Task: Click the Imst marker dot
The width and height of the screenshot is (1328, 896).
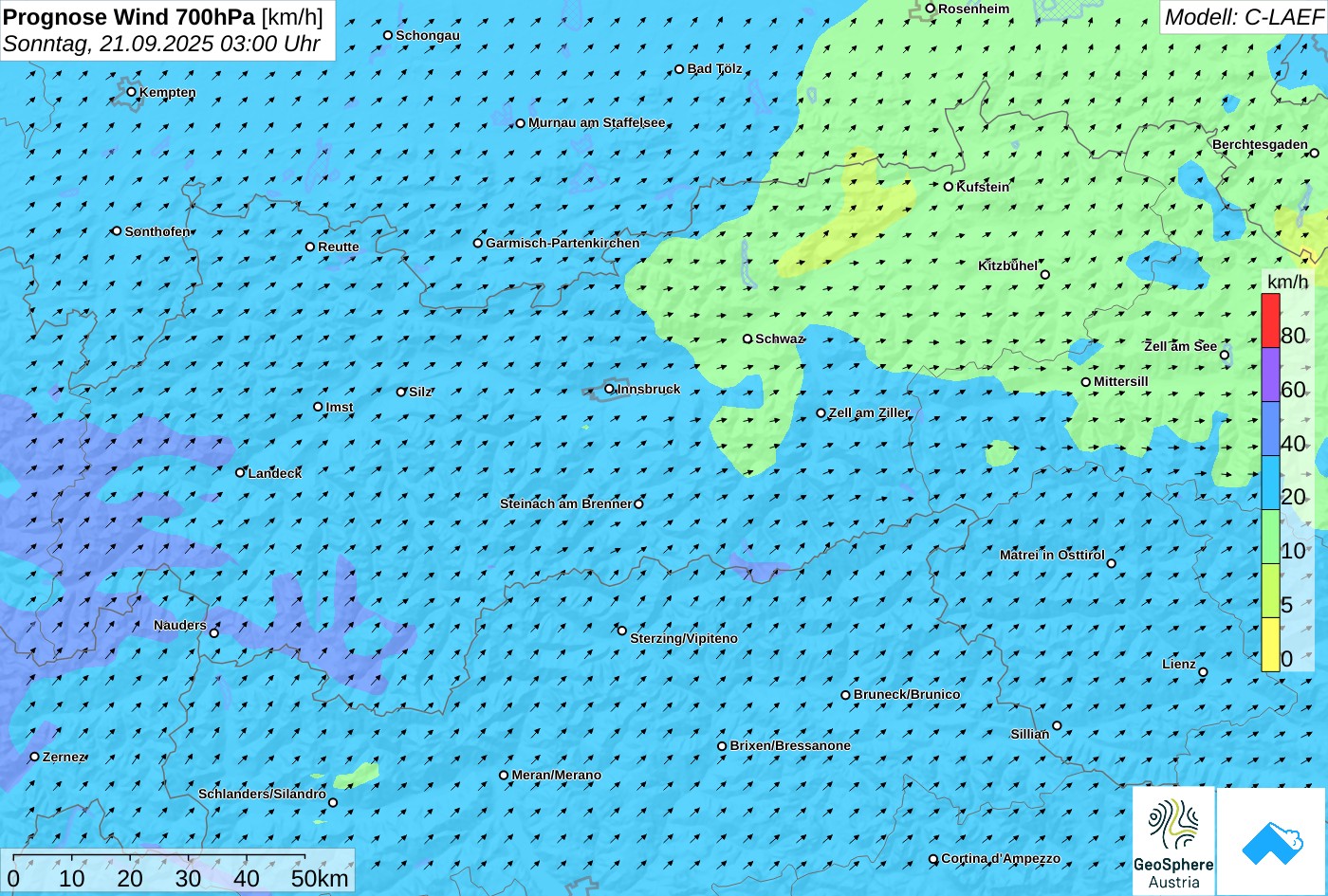Action: pos(318,407)
